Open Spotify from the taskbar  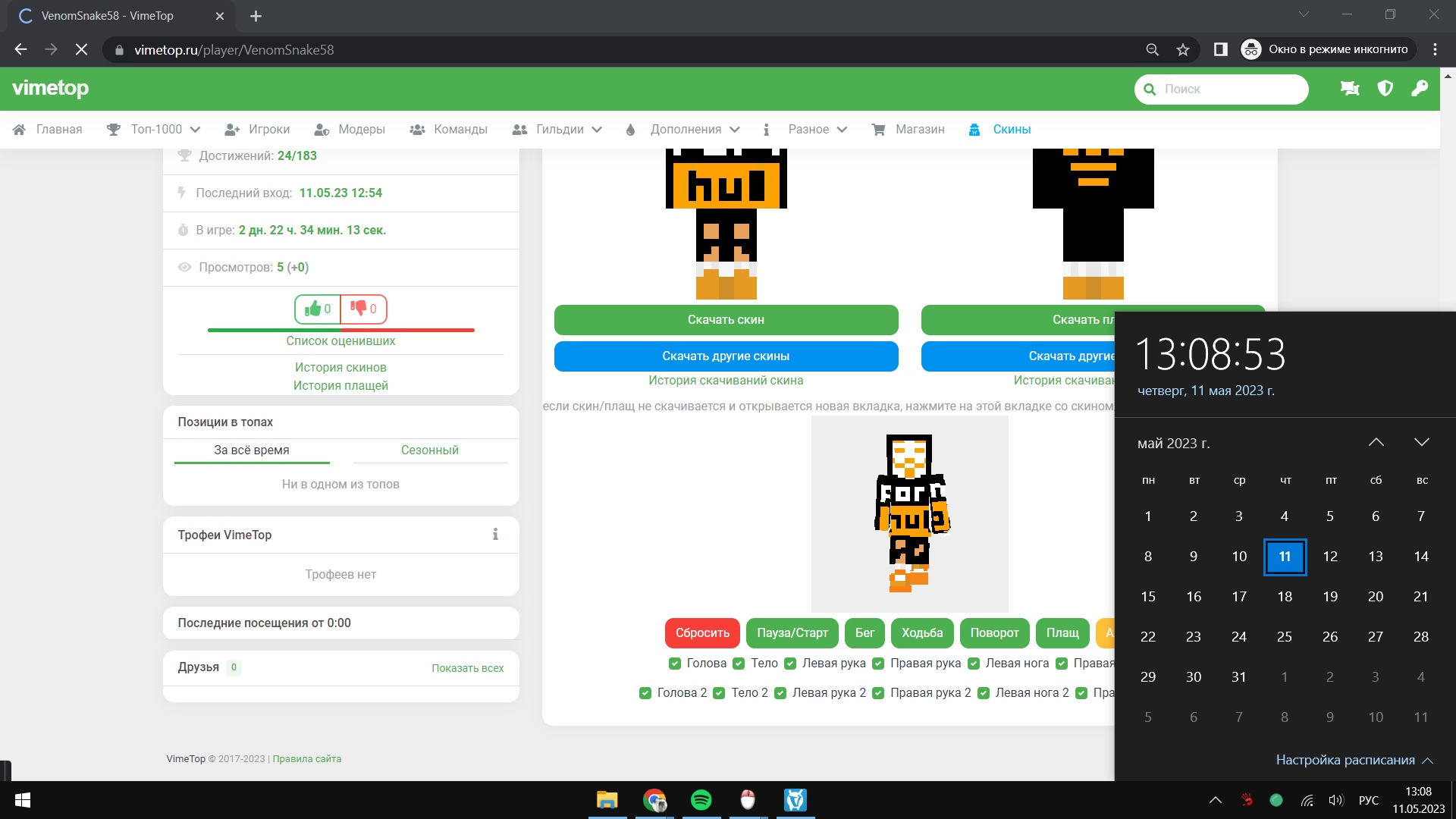pyautogui.click(x=701, y=800)
